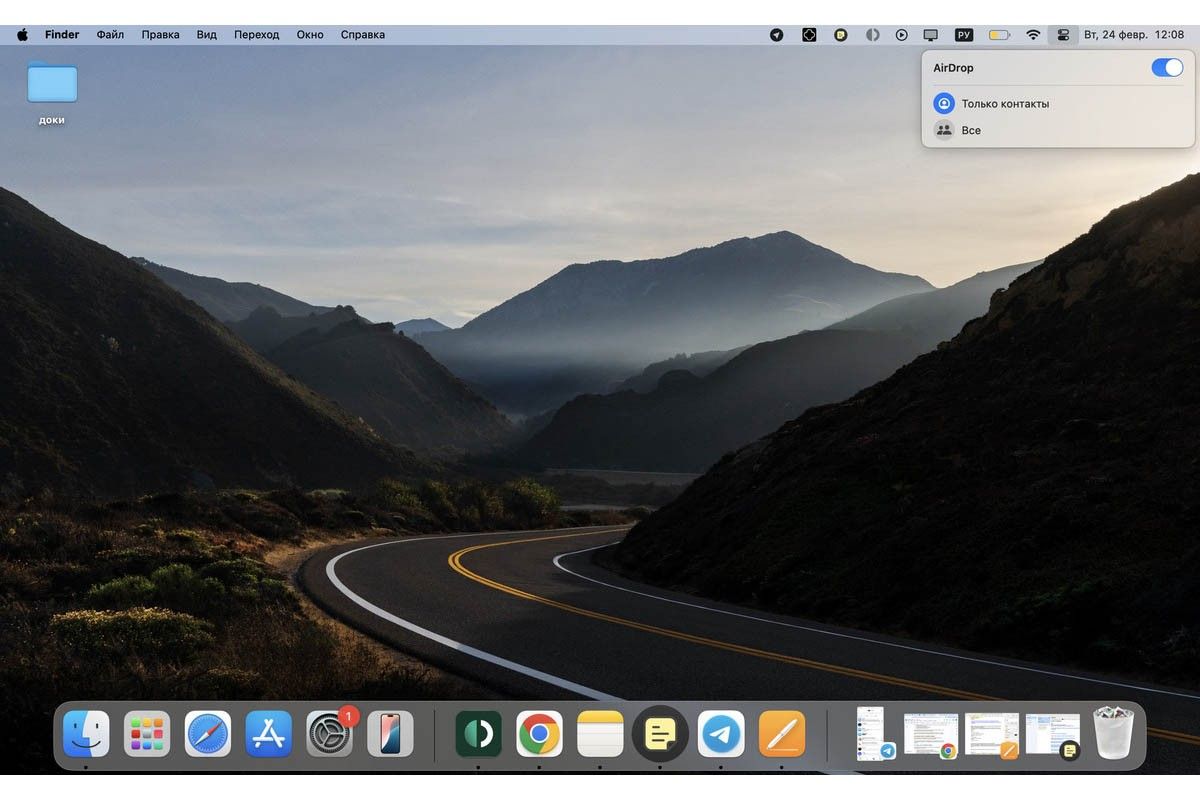Open the Apple menu
The height and width of the screenshot is (800, 1200).
22,34
